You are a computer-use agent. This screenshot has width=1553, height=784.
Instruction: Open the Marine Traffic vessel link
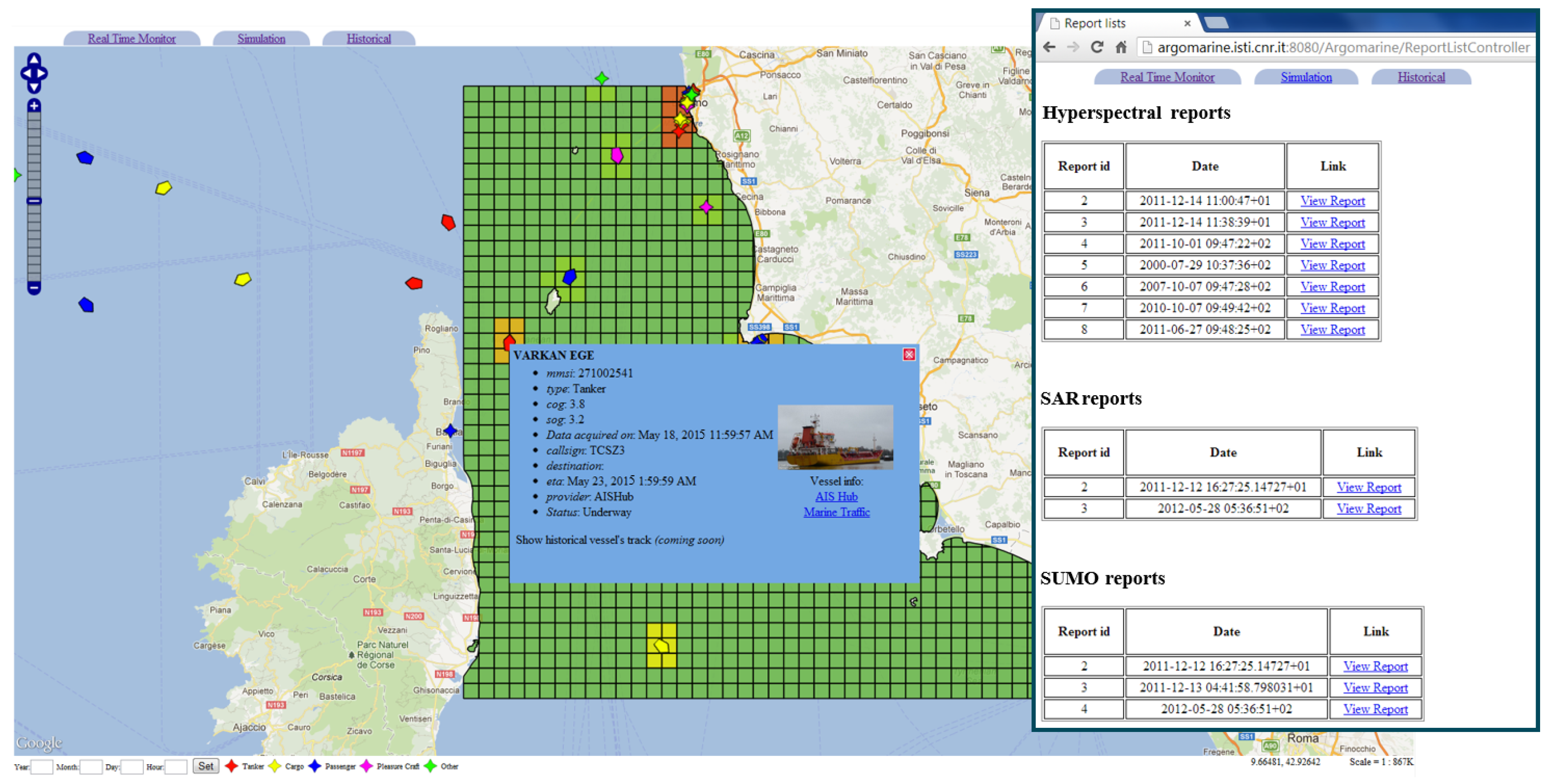click(836, 512)
